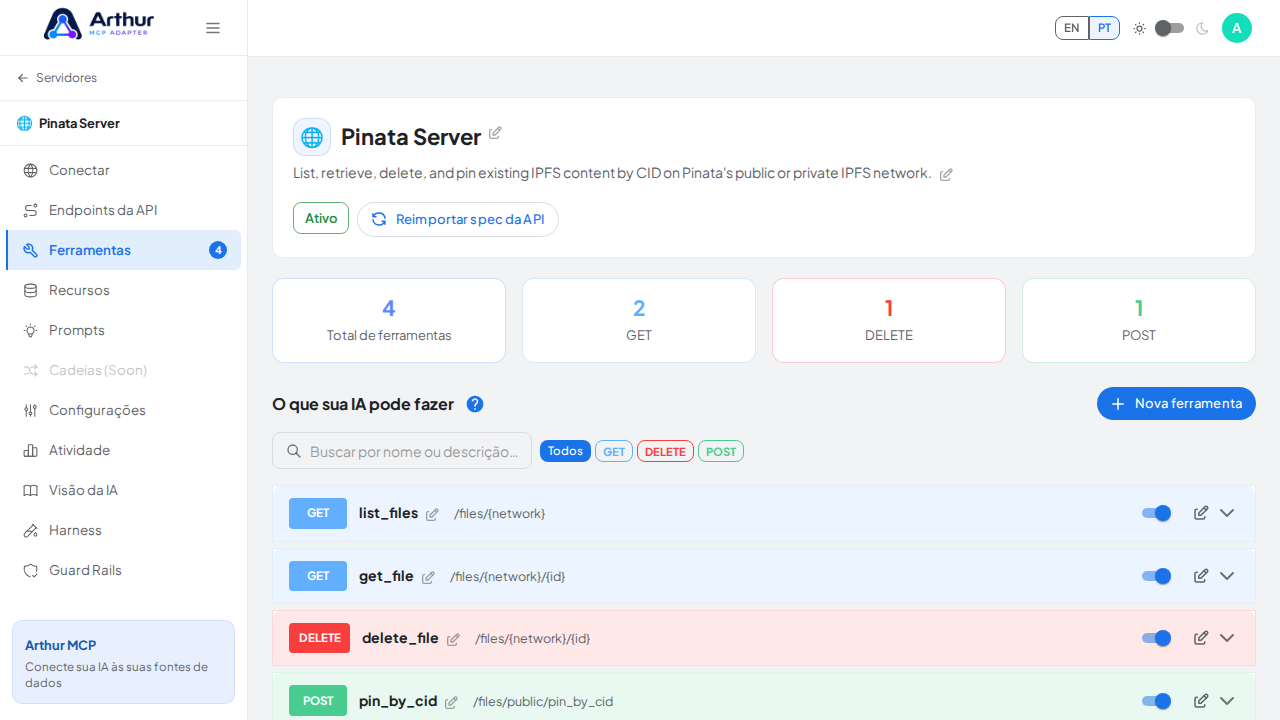Image resolution: width=1280 pixels, height=720 pixels.
Task: Click the Configurações sliders icon in sidebar
Action: pyautogui.click(x=31, y=410)
